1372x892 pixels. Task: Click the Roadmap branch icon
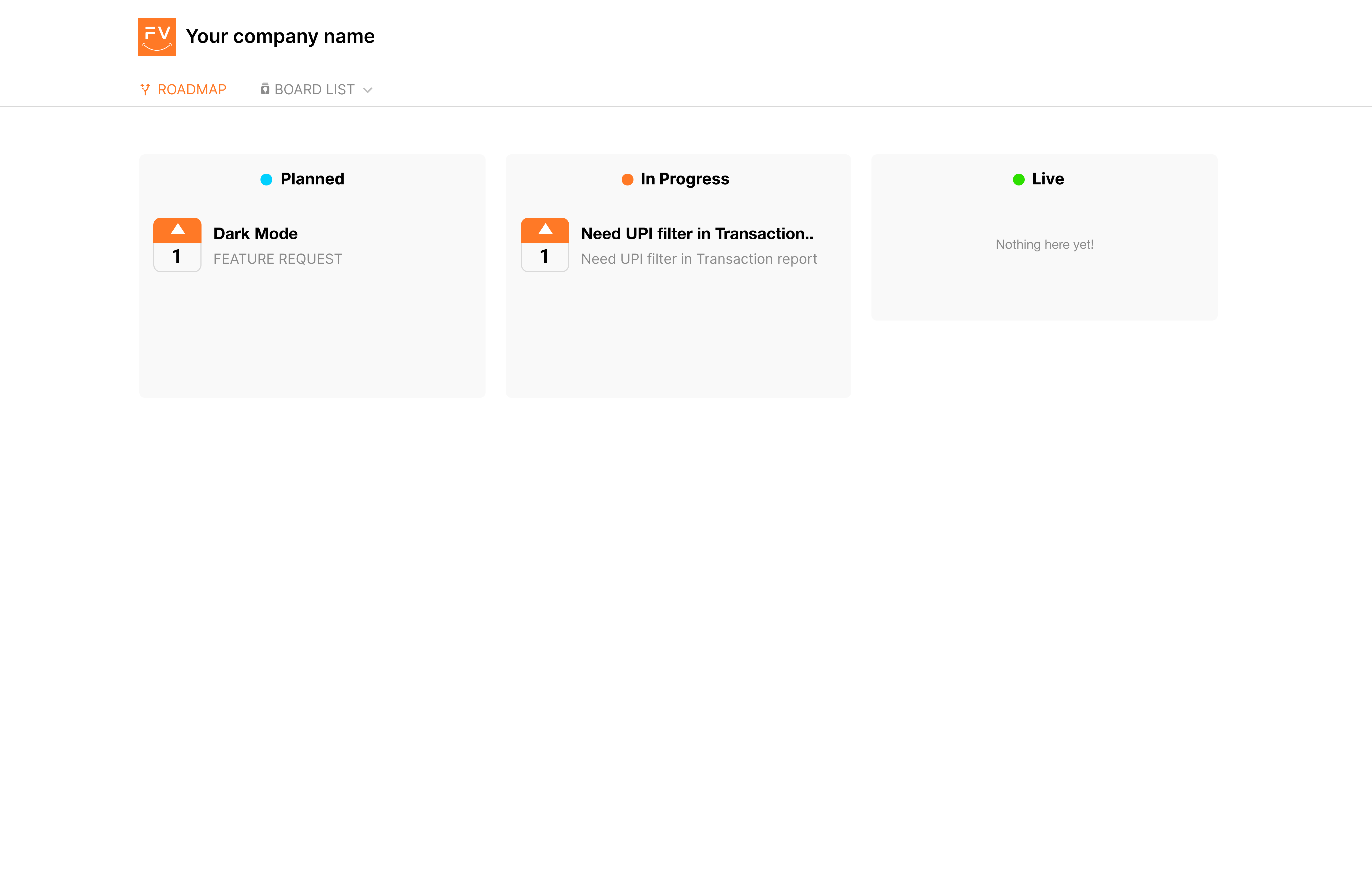pos(145,89)
